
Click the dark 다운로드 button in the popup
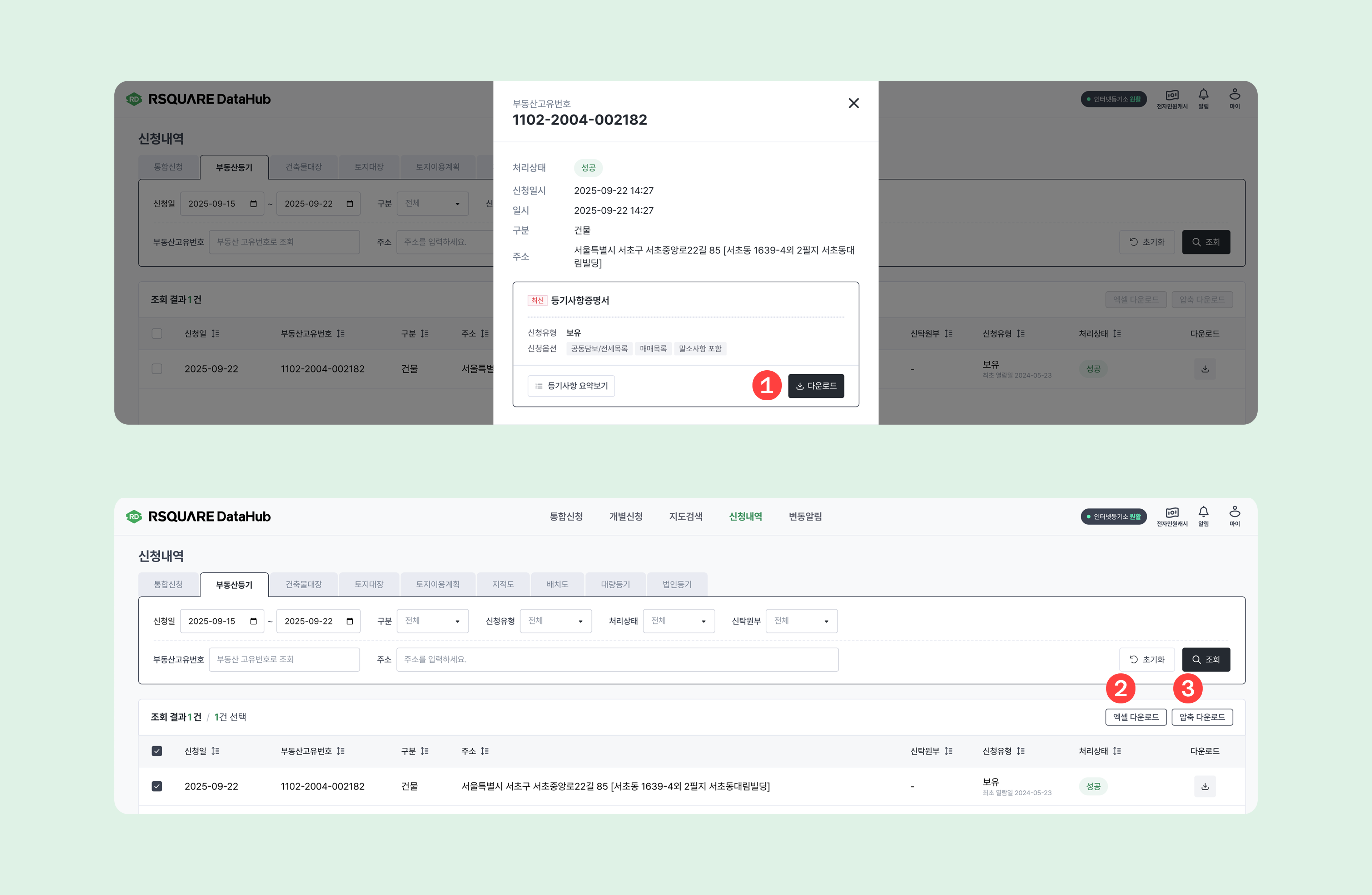[816, 386]
